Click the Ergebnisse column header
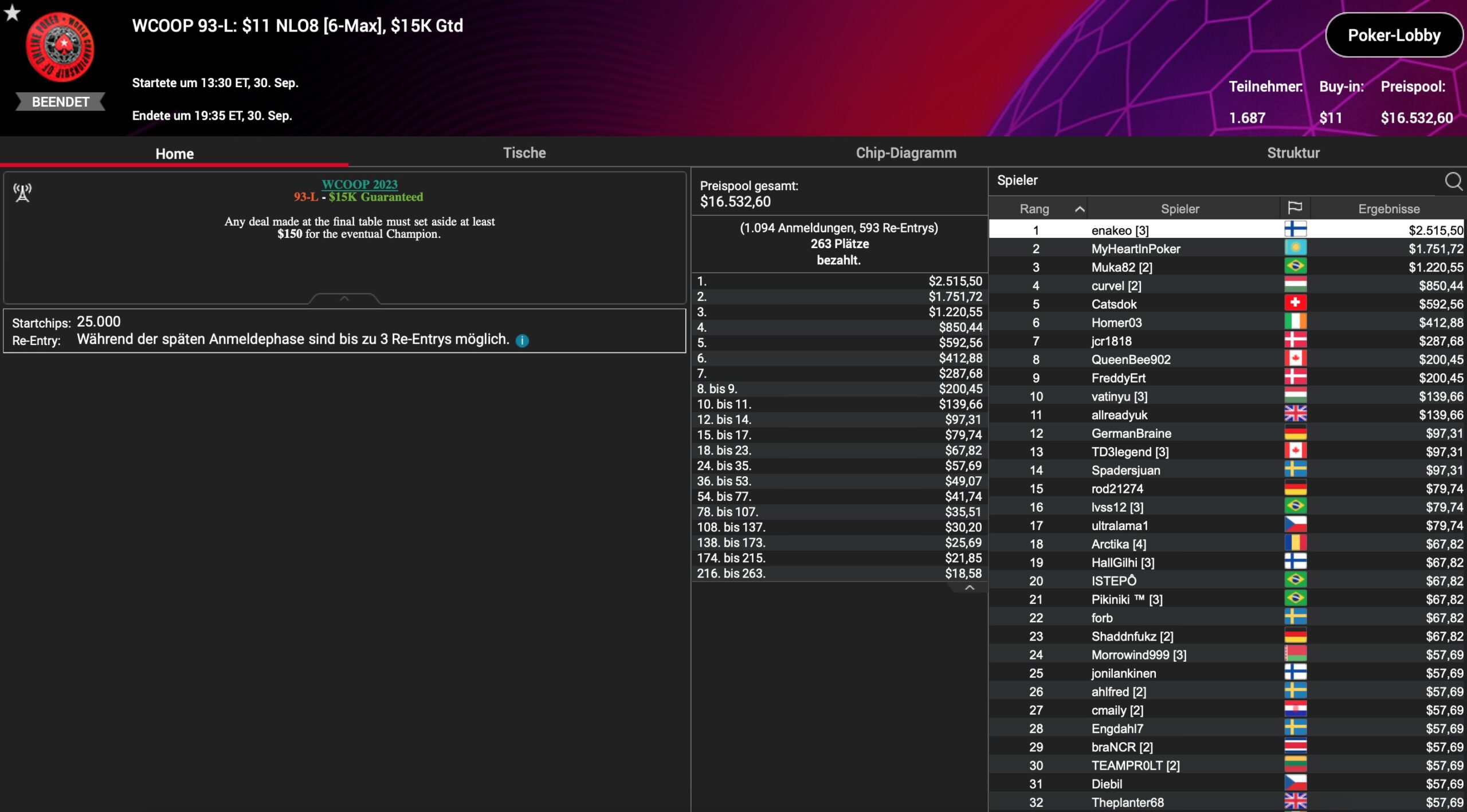 coord(1388,209)
